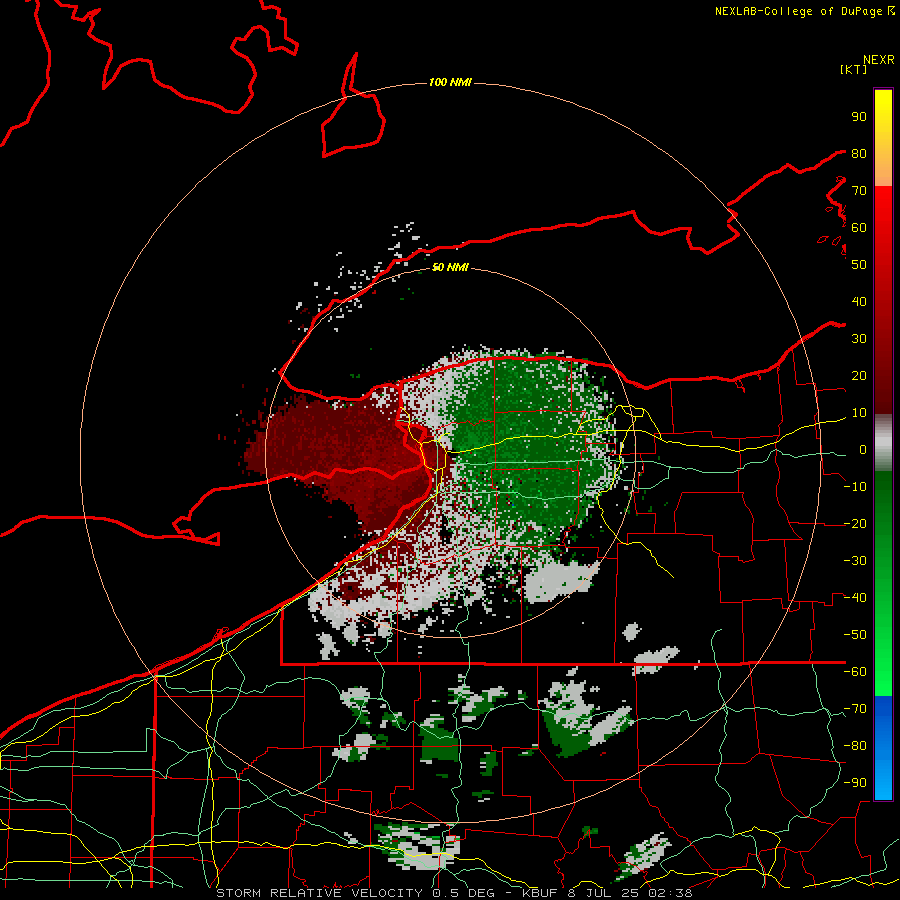Image resolution: width=900 pixels, height=900 pixels.
Task: Select the 0 value on velocity scale
Action: tap(863, 450)
